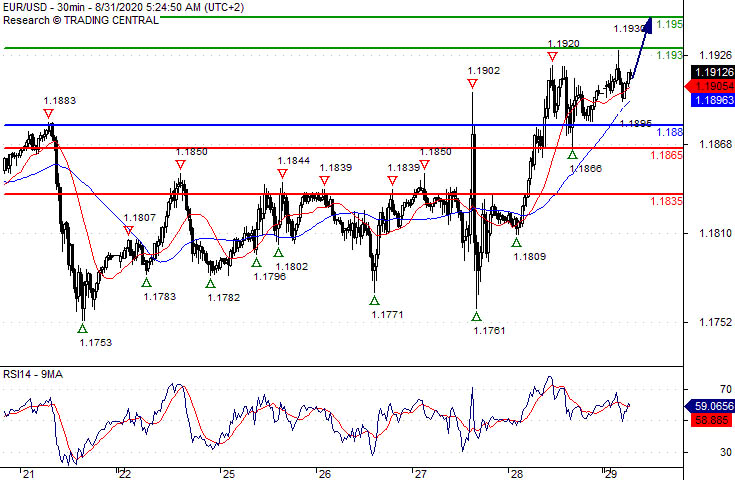The width and height of the screenshot is (735, 480).
Task: Select the green triangle at the 1.1771 low
Action: pos(374,300)
